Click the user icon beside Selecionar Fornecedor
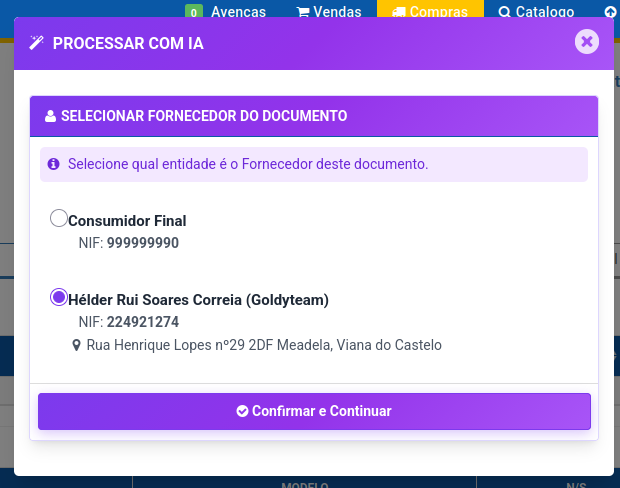Viewport: 620px width, 488px height. click(50, 116)
